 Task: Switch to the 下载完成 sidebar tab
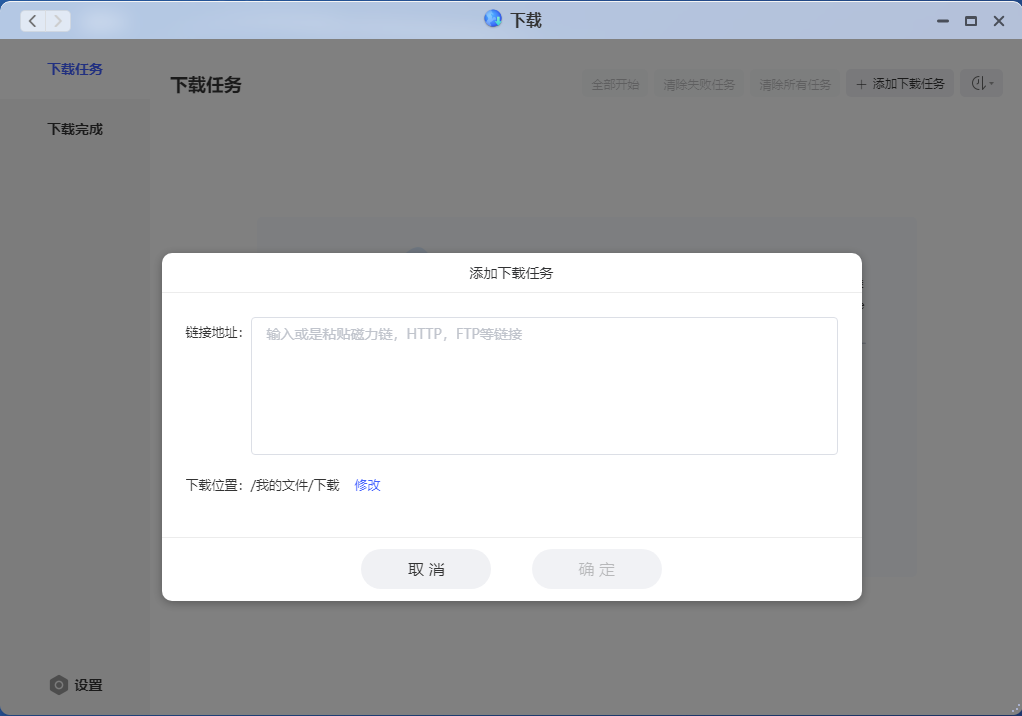tap(75, 129)
